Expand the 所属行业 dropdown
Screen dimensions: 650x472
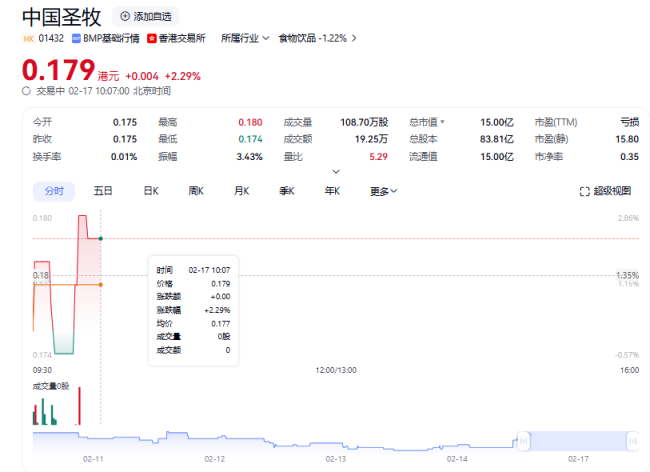(x=245, y=39)
